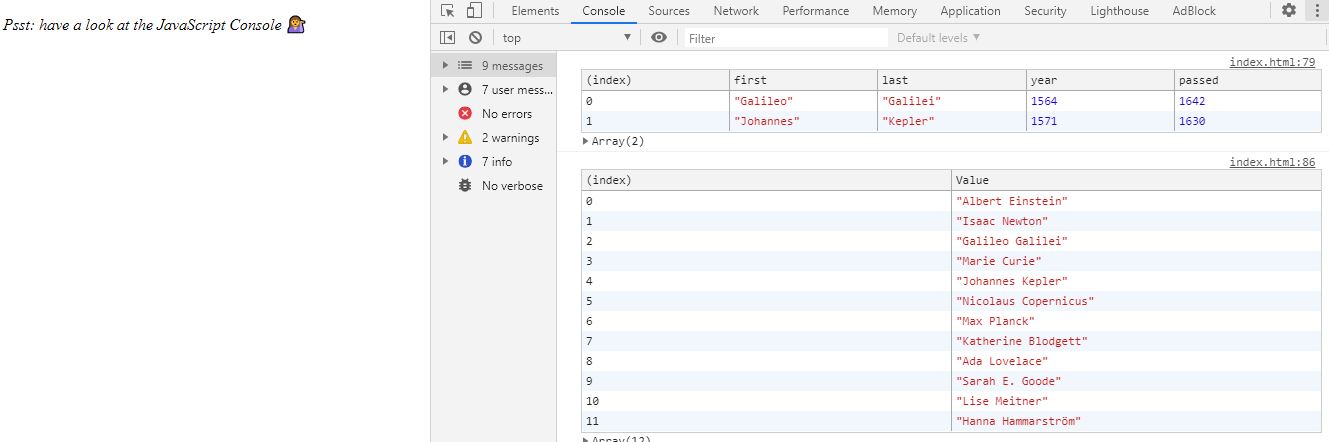Open DevTools settings gear
The image size is (1329, 442).
pos(1288,11)
